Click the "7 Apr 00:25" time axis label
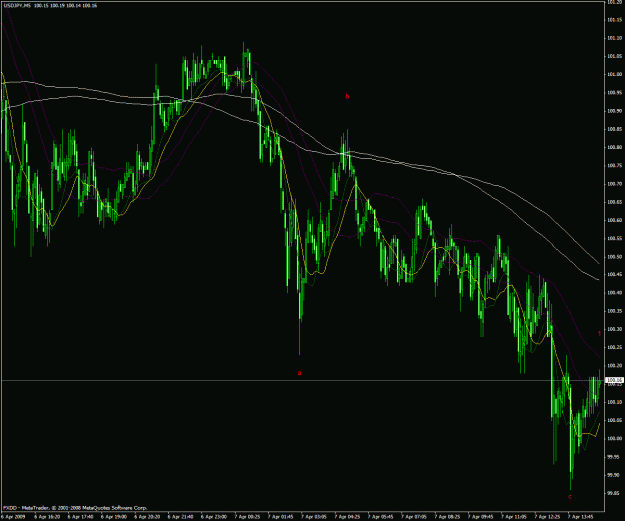Image resolution: width=625 pixels, height=521 pixels. pyautogui.click(x=247, y=517)
